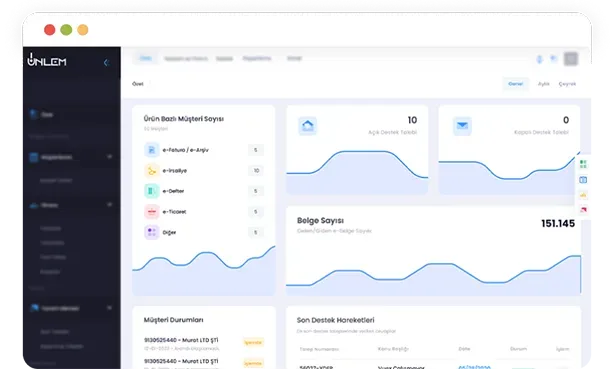Click the Belge Sayısı total 151.145
This screenshot has width=614, height=384.
(558, 224)
